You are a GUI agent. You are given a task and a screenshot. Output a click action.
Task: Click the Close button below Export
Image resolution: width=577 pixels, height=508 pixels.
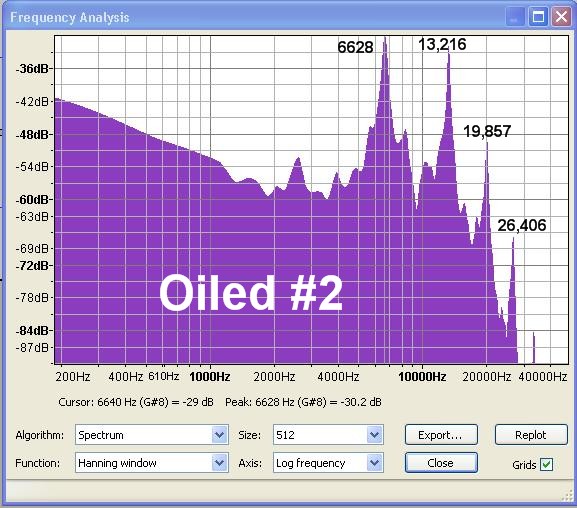pyautogui.click(x=441, y=463)
